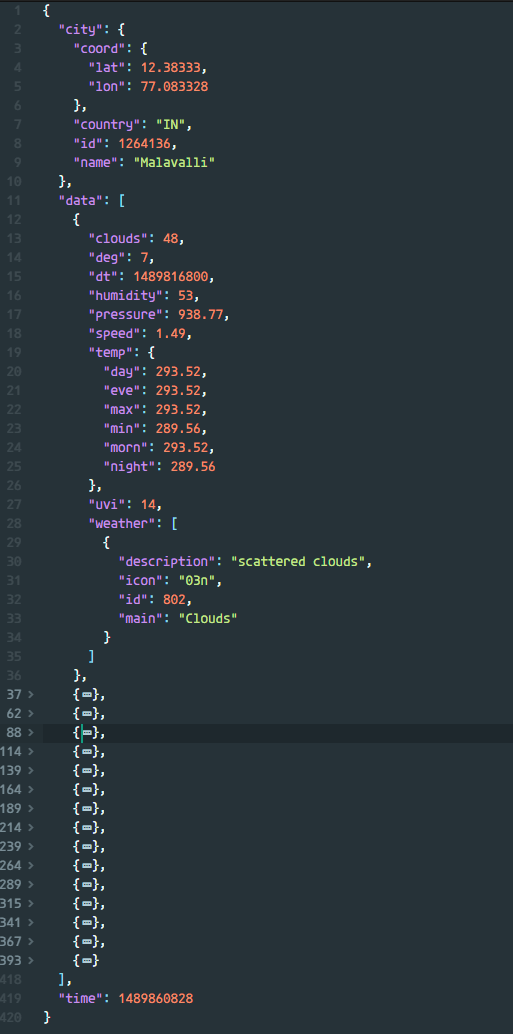Viewport: 513px width, 1034px height.
Task: Click the dt value 1489816800
Action: click(170, 276)
